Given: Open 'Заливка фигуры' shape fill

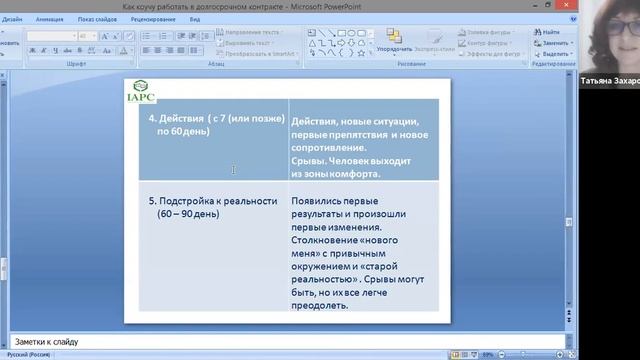Looking at the screenshot, I should tap(486, 32).
